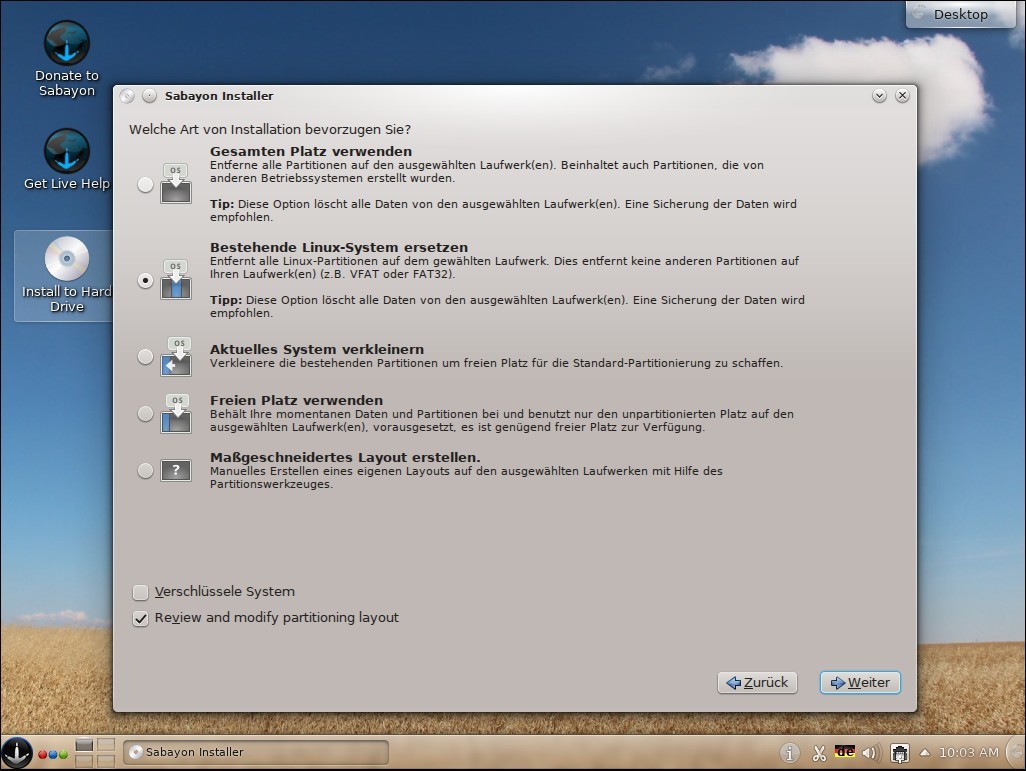Click the heading 'Gesamten Platz verwenden'
Viewport: 1026px width, 771px height.
tap(311, 151)
